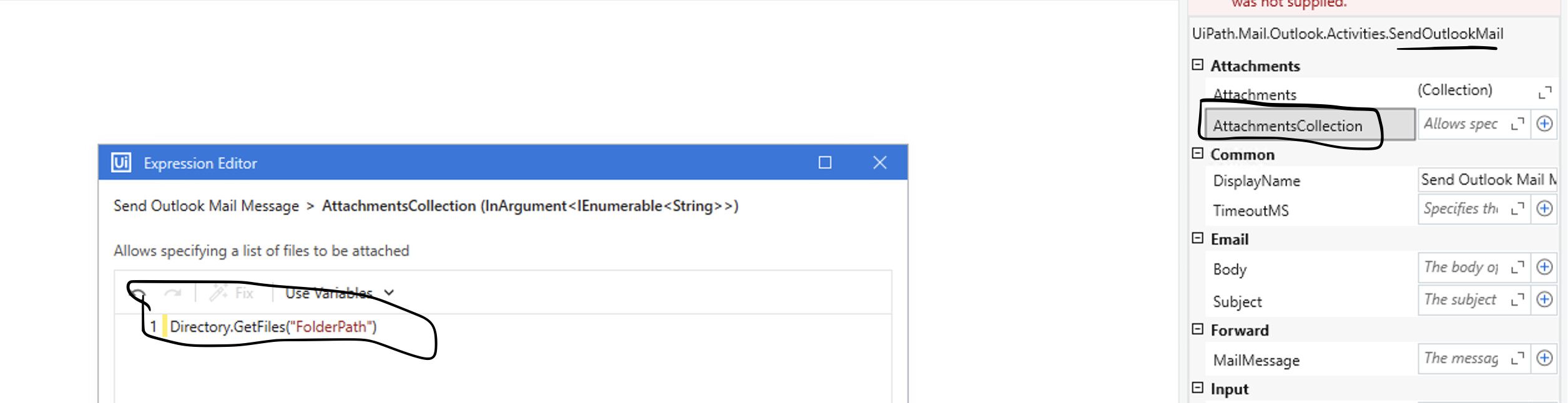The height and width of the screenshot is (403, 1568).
Task: Click the plus icon beside MailMessage
Action: pos(1544,358)
